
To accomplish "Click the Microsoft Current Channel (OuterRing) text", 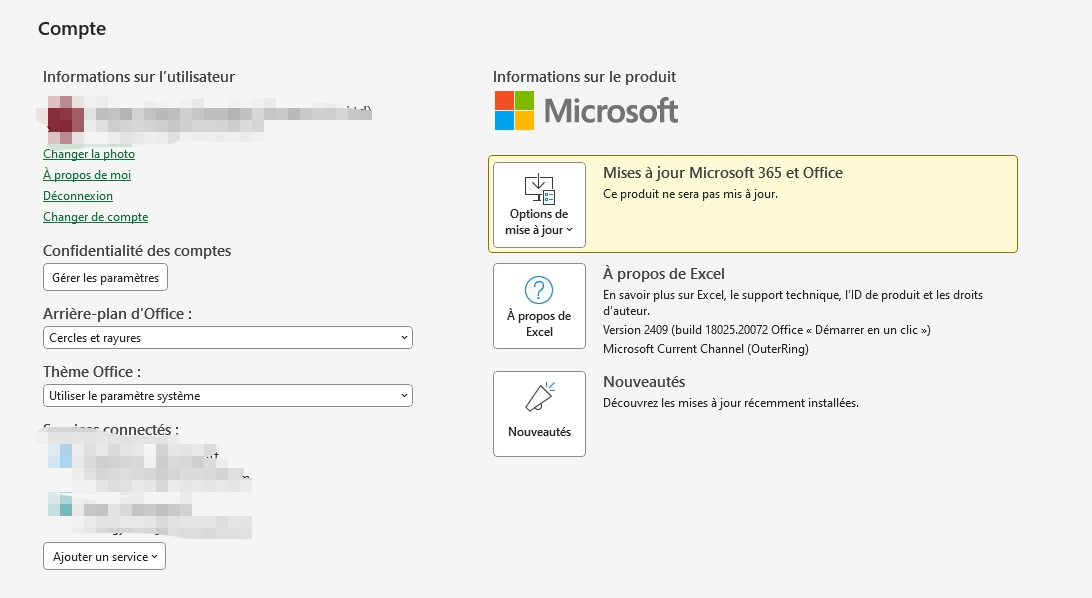I will point(705,349).
